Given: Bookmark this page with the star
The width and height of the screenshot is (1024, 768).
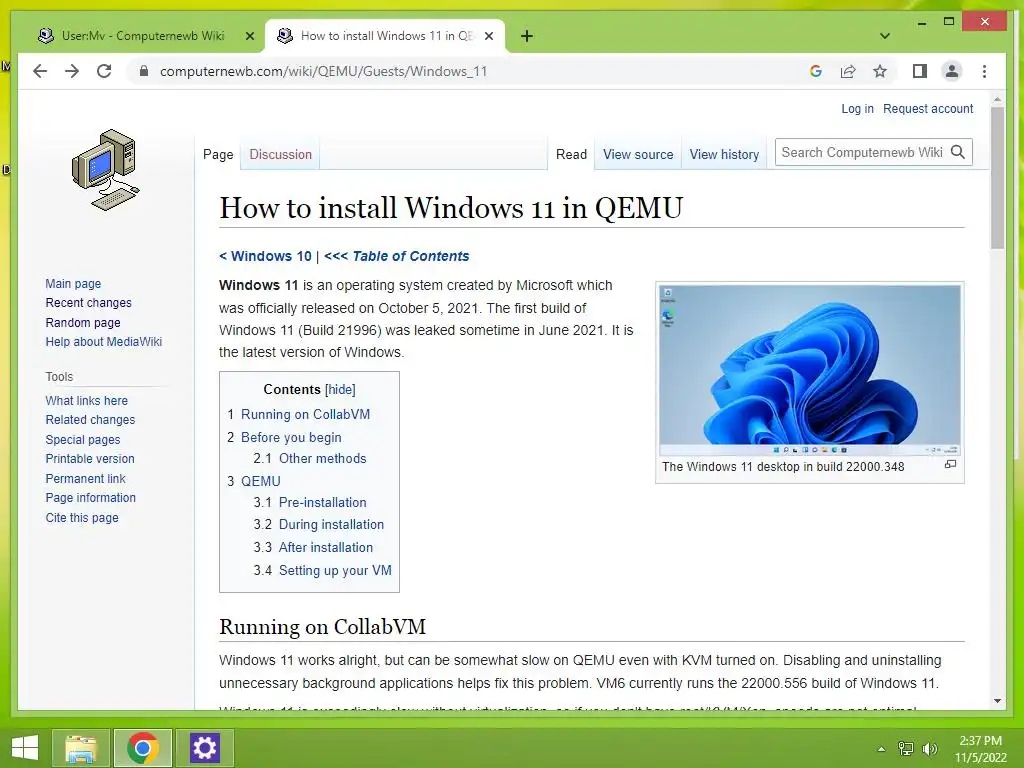Looking at the screenshot, I should click(x=880, y=71).
